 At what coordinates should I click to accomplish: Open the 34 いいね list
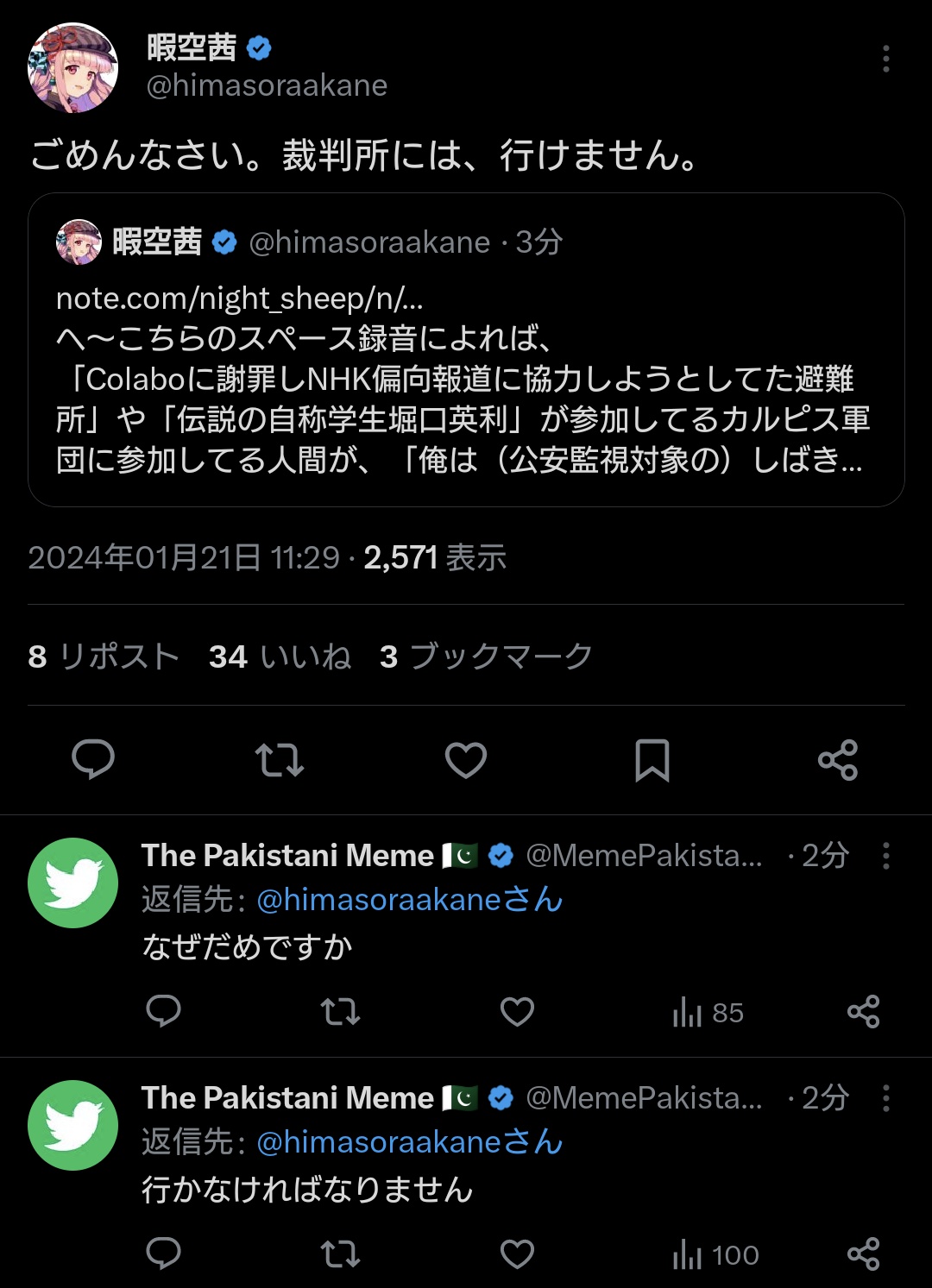(280, 657)
